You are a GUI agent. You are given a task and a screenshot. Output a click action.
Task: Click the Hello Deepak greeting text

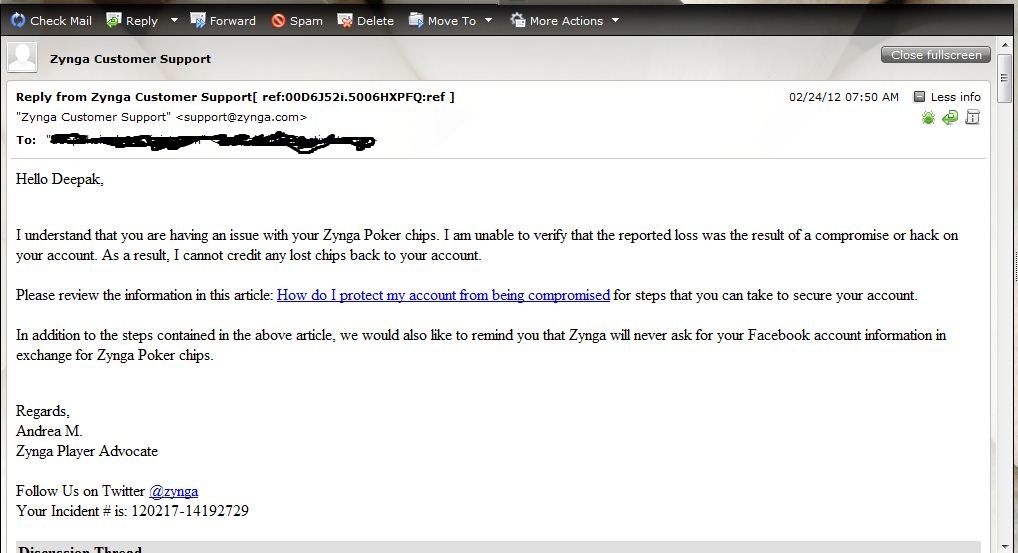coord(60,179)
